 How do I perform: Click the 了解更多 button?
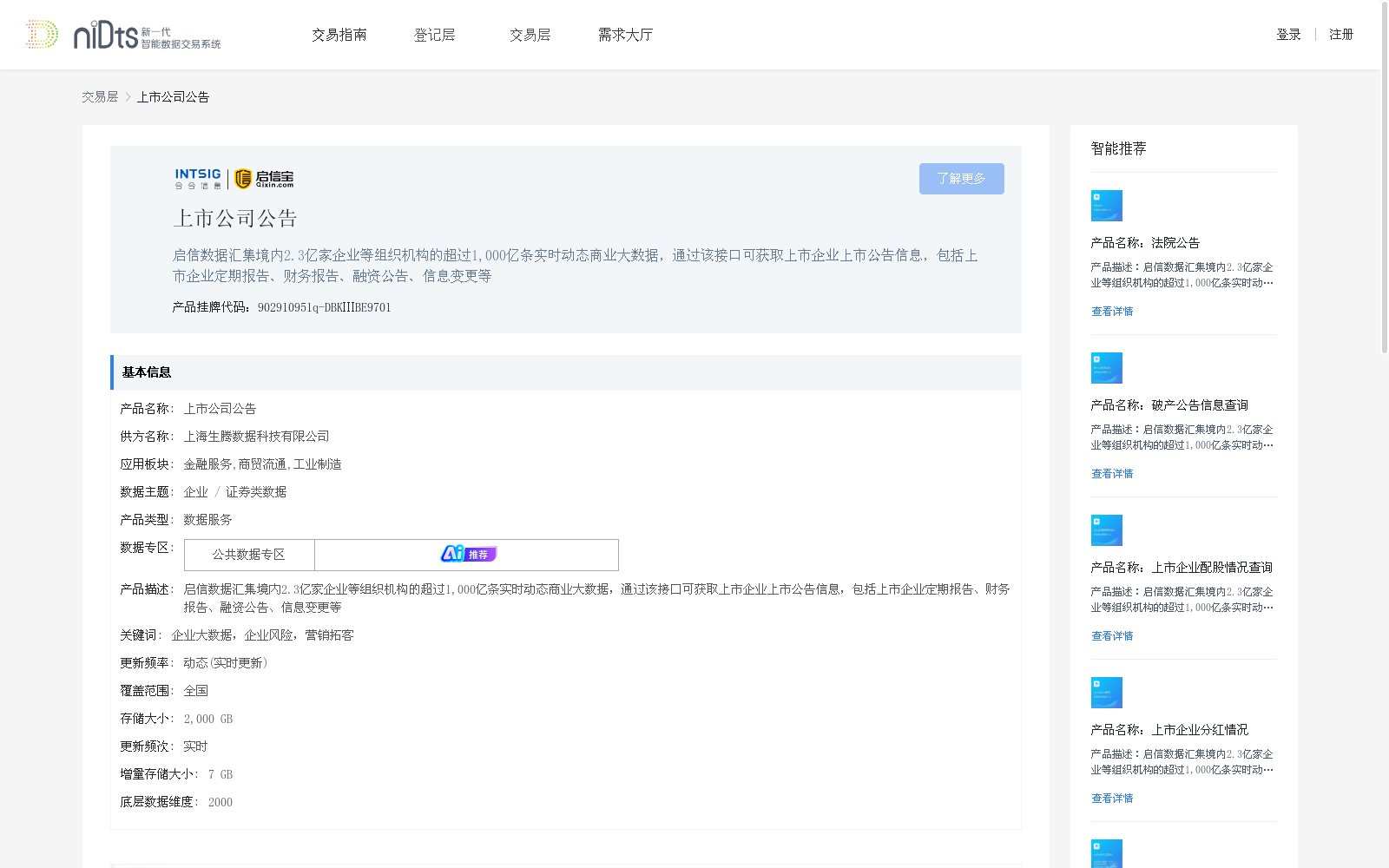click(962, 179)
